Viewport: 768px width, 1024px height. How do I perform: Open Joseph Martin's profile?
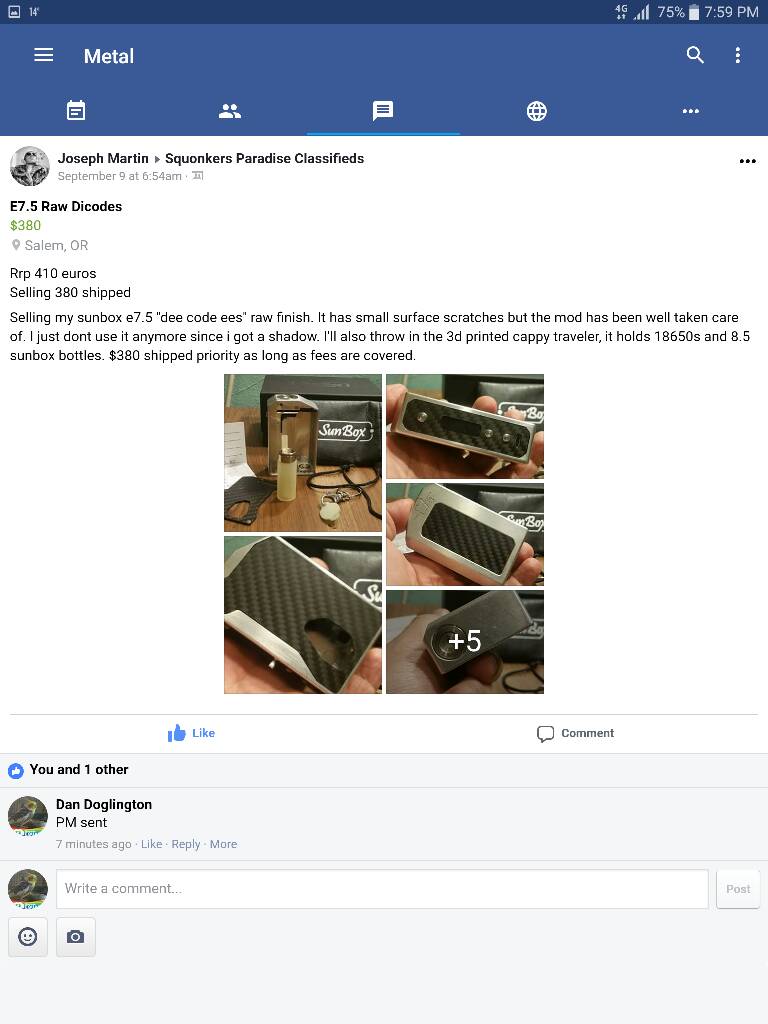(103, 158)
